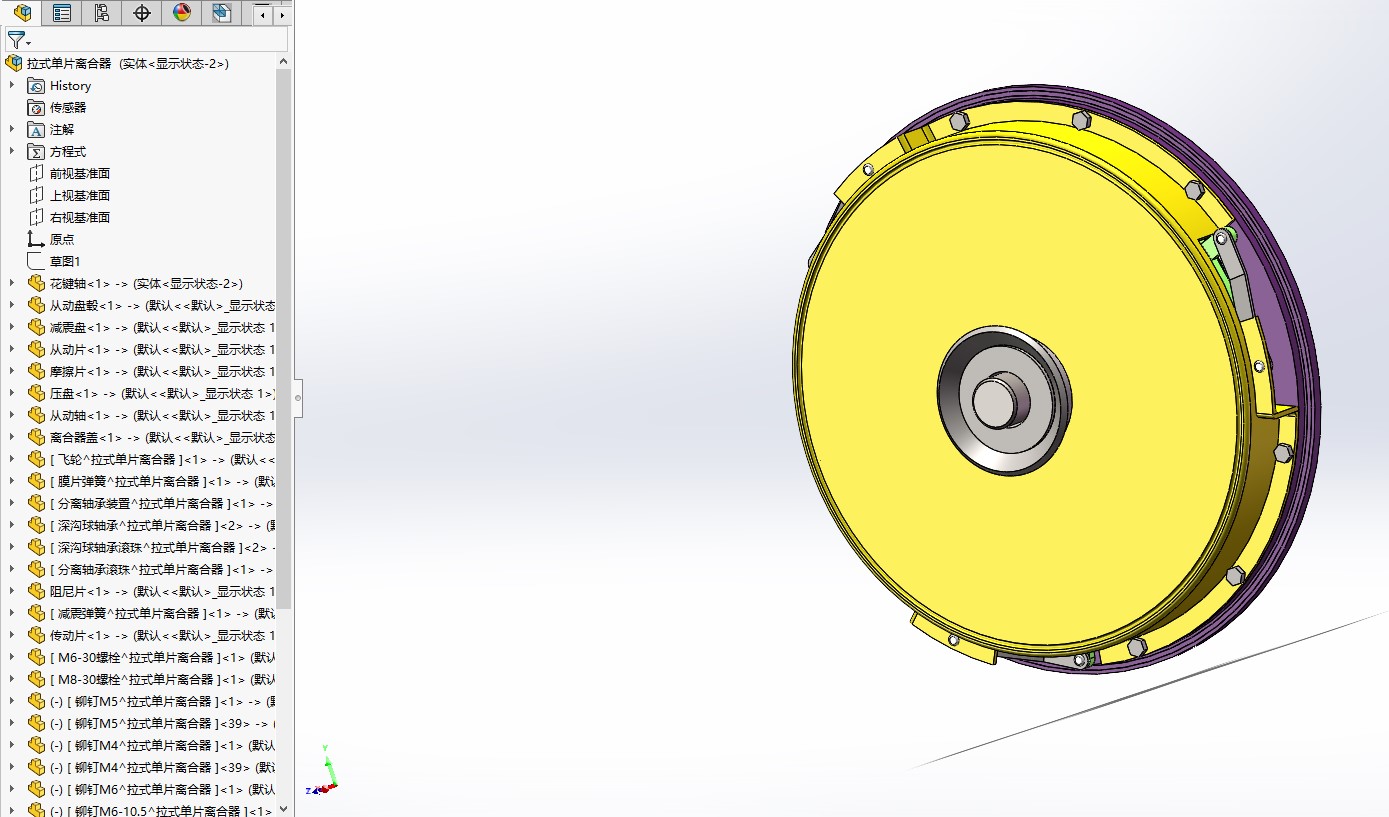Screen dimensions: 1389x817
Task: Click the feature tree scrollbar down arrow
Action: (284, 808)
